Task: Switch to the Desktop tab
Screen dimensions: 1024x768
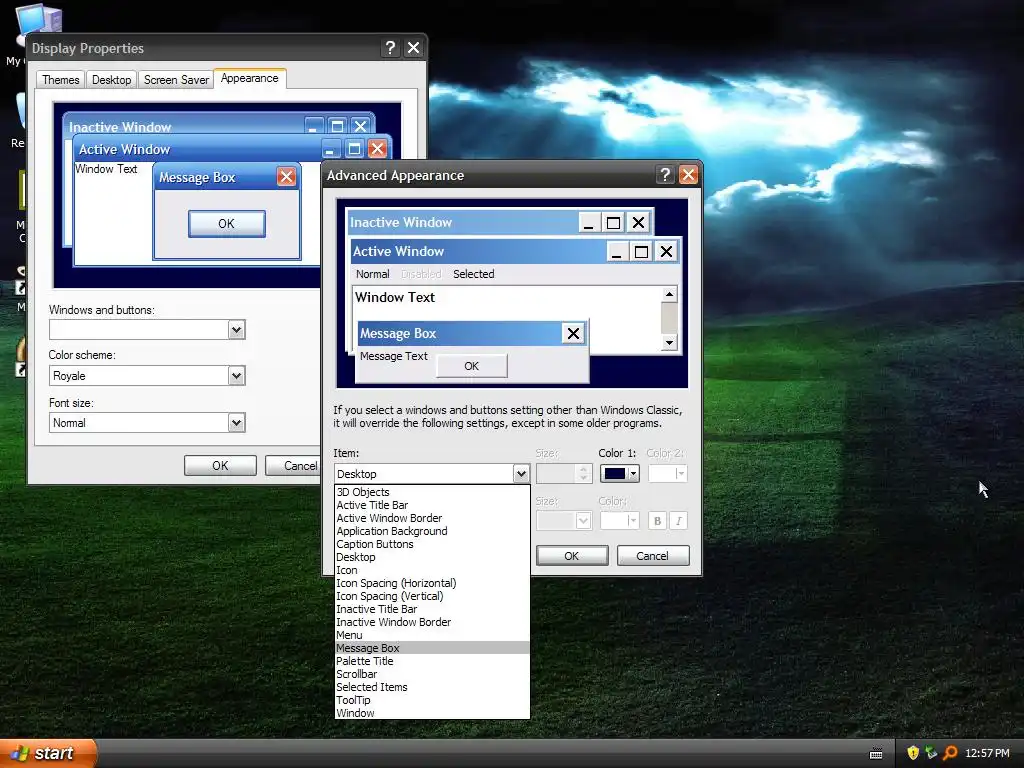Action: (111, 80)
